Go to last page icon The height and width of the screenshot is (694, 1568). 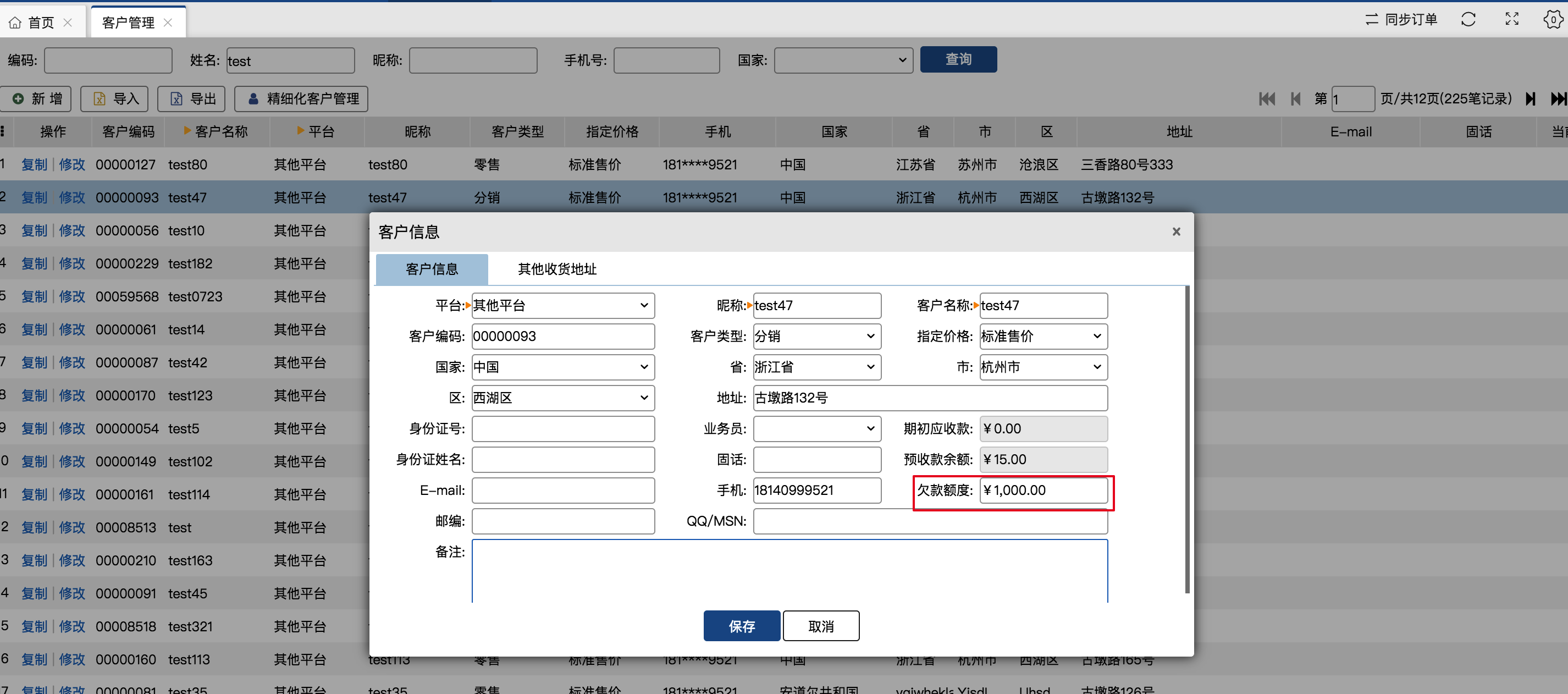1559,98
